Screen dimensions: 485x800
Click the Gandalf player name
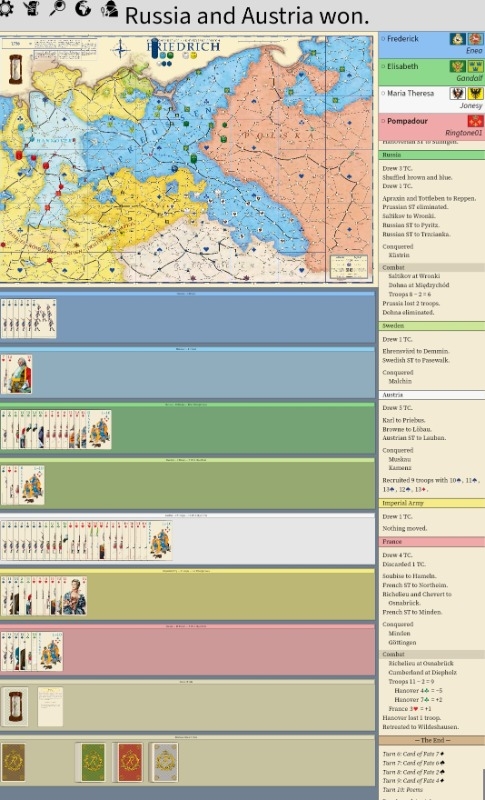tap(469, 78)
